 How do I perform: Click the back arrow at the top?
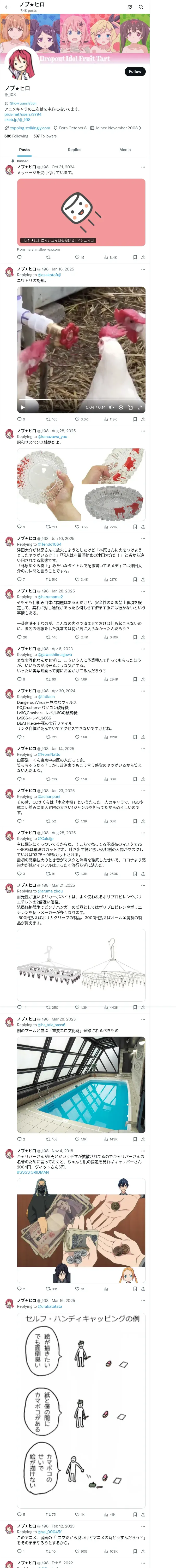click(x=7, y=7)
